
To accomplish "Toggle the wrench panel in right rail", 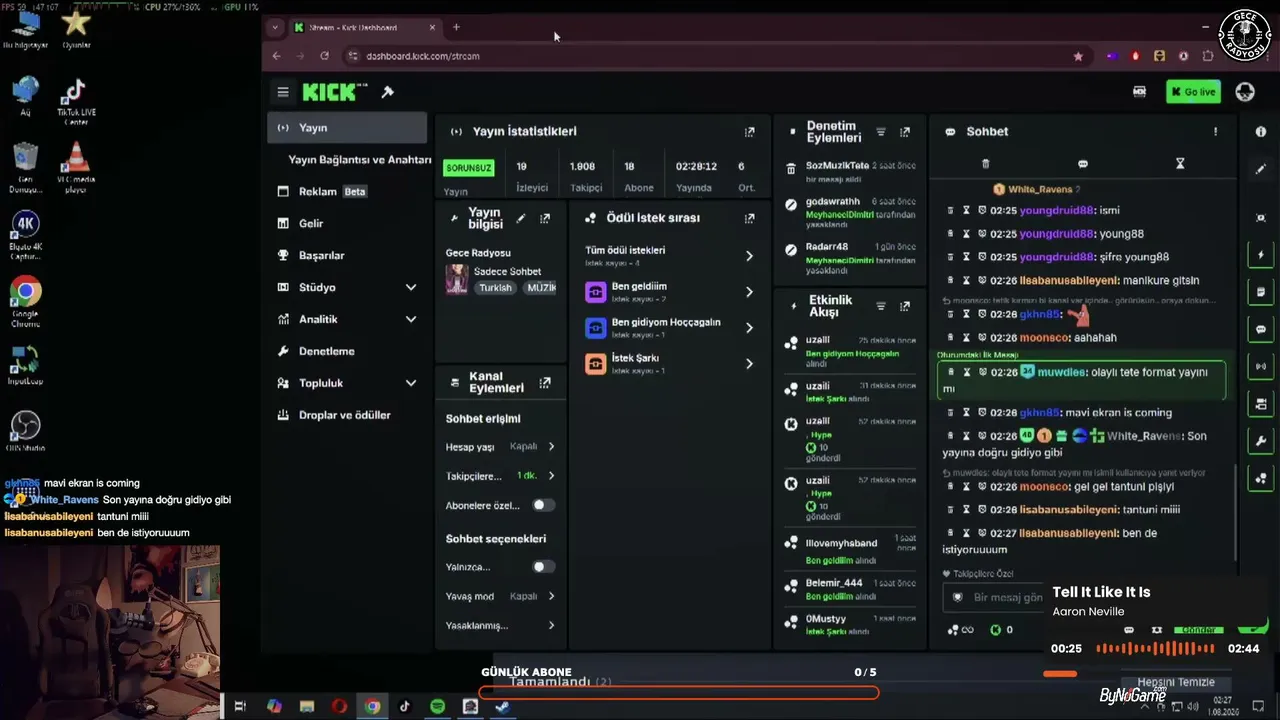I will tap(1260, 441).
